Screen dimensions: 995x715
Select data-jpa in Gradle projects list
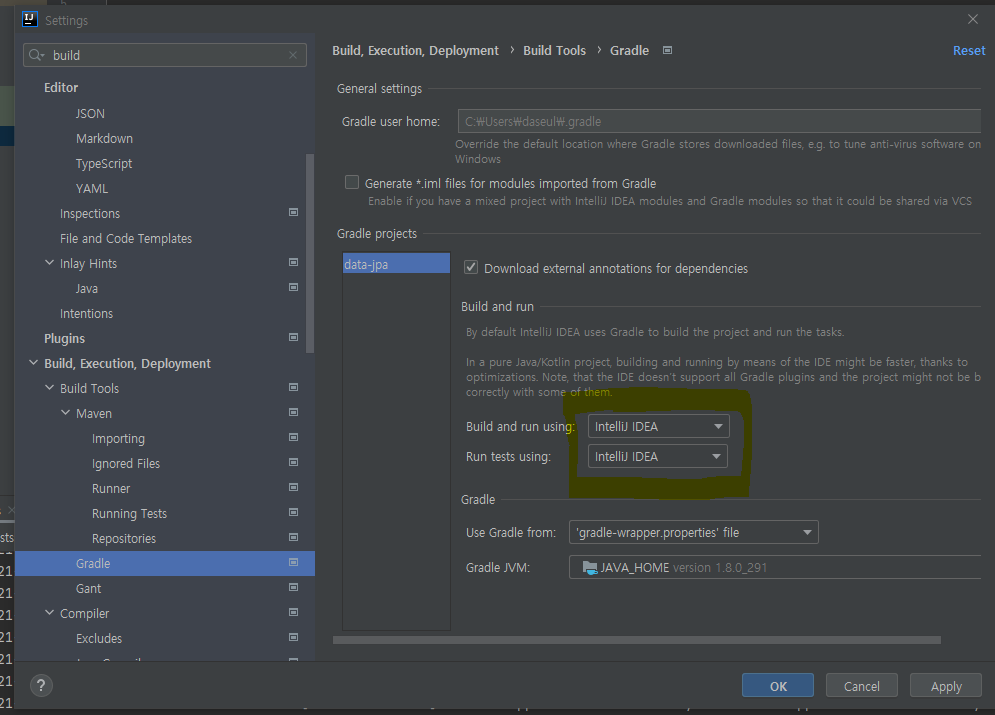[x=396, y=263]
